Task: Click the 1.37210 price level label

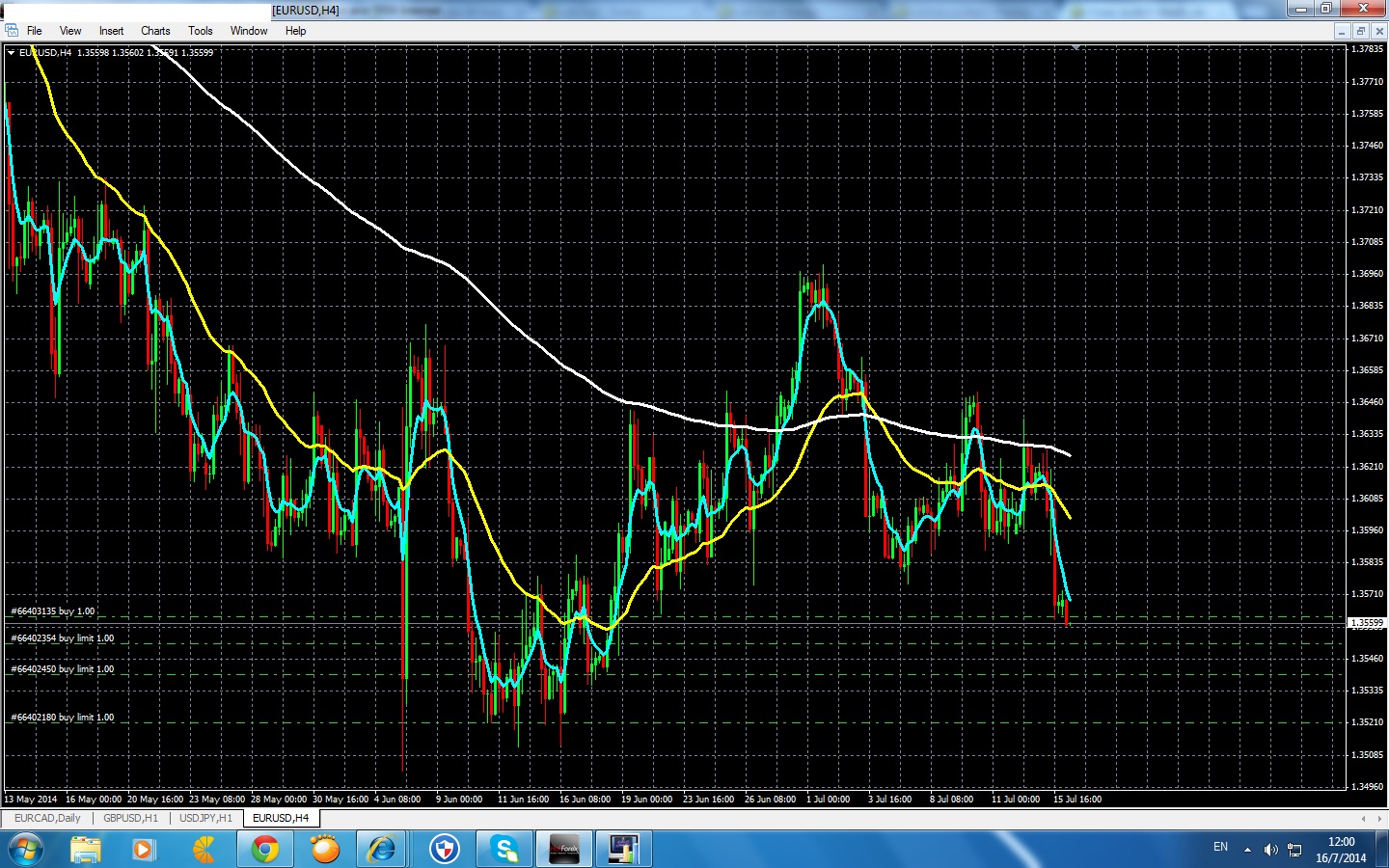Action: click(1368, 210)
